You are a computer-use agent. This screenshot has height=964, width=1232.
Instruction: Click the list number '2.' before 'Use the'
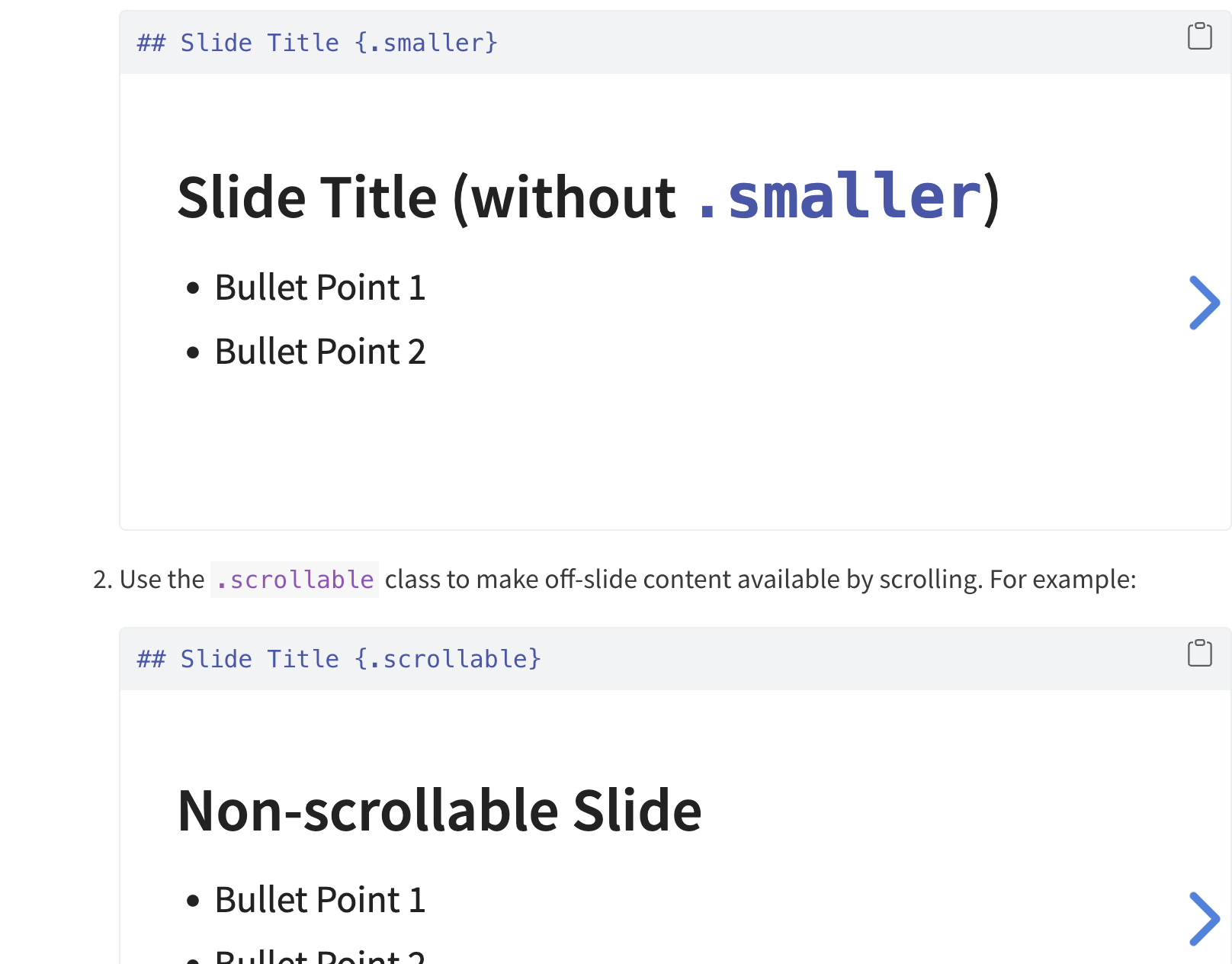(x=103, y=580)
